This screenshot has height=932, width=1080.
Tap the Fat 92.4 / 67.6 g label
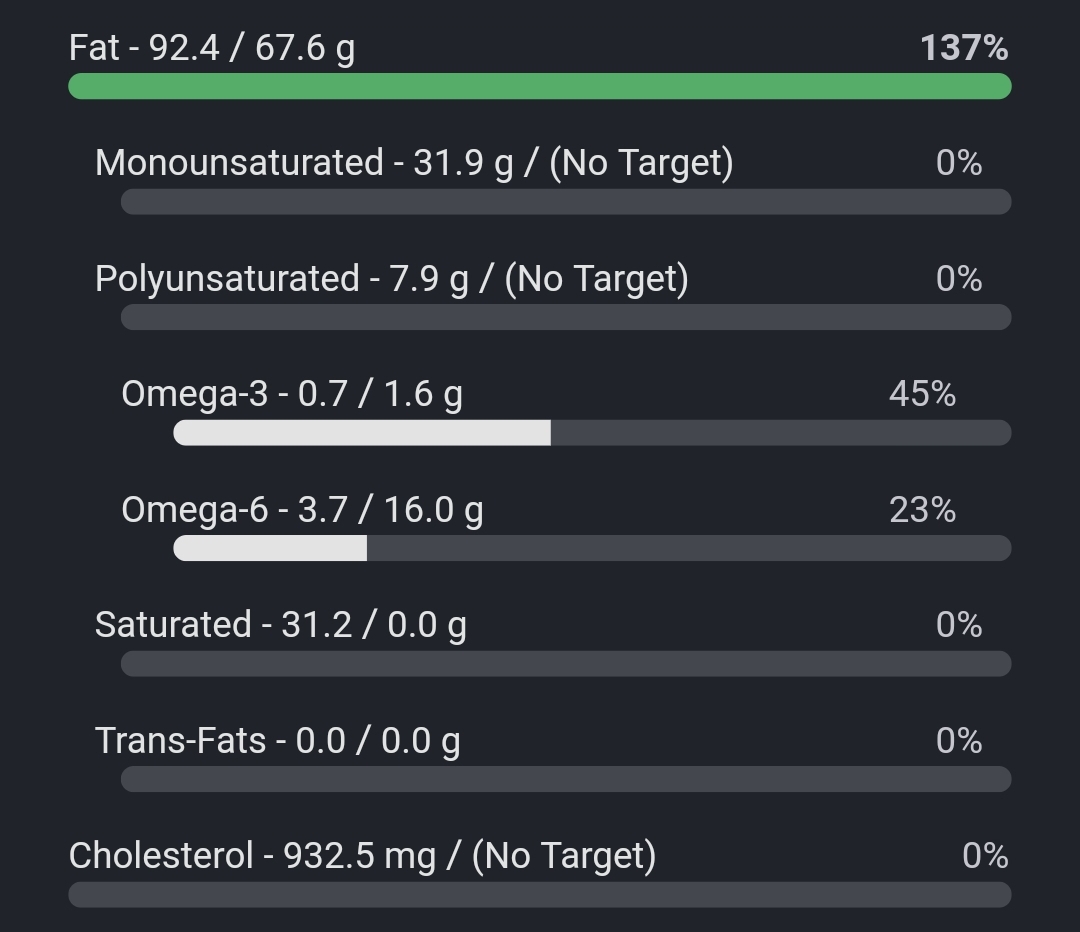(x=211, y=47)
